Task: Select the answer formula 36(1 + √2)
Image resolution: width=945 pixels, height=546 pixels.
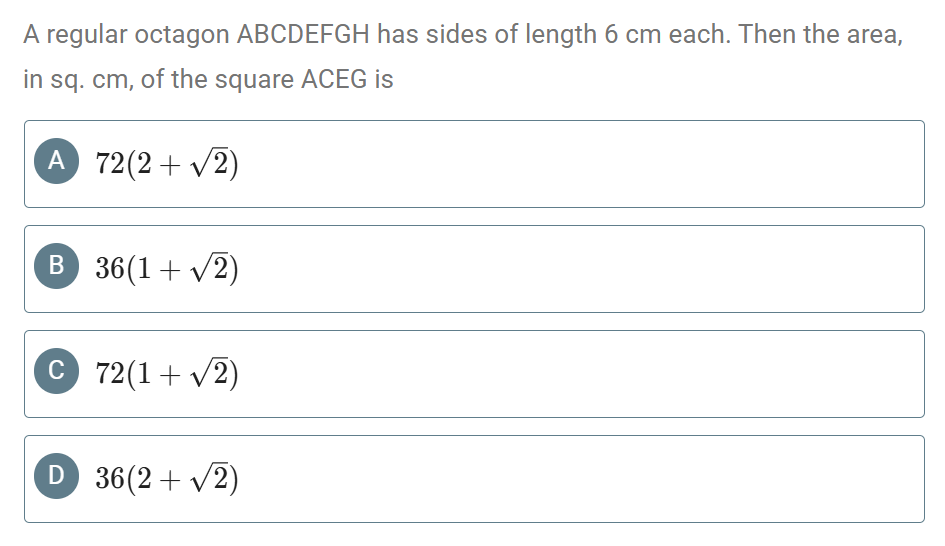Action: (x=167, y=268)
